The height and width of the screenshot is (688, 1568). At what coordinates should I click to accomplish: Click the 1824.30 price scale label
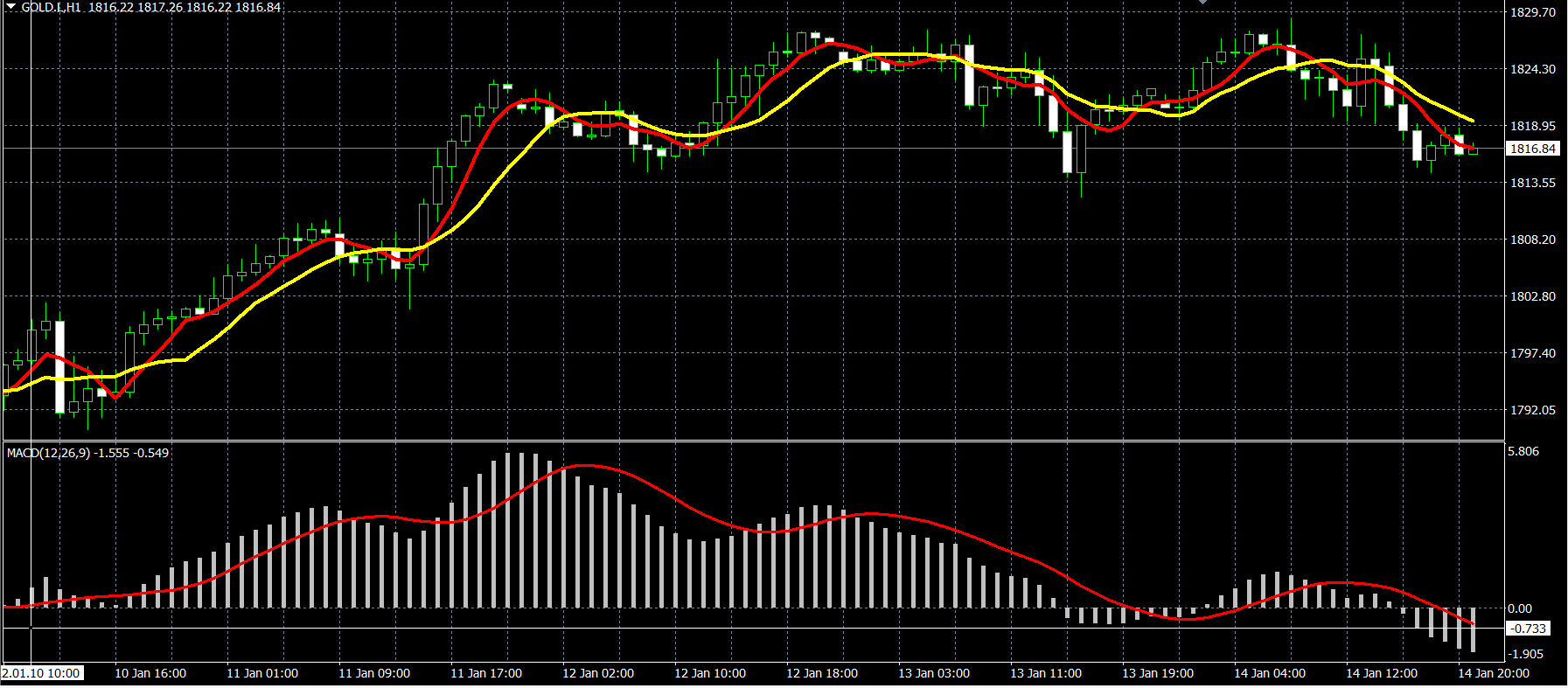click(x=1533, y=69)
